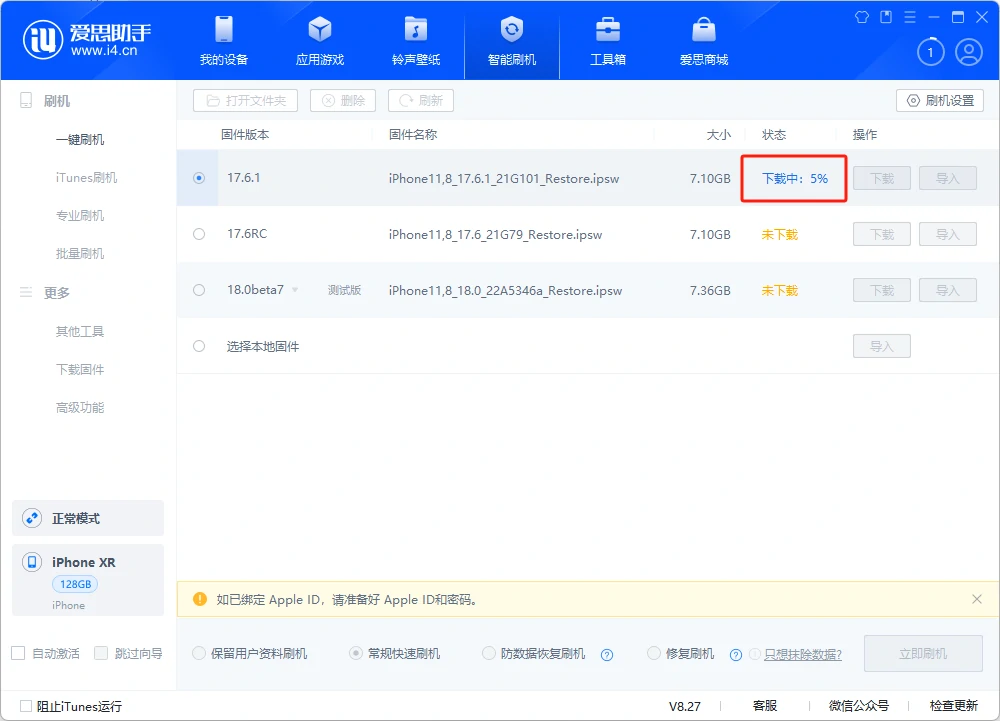The image size is (1000, 721).
Task: Open 刷机设置 settings
Action: [x=940, y=101]
